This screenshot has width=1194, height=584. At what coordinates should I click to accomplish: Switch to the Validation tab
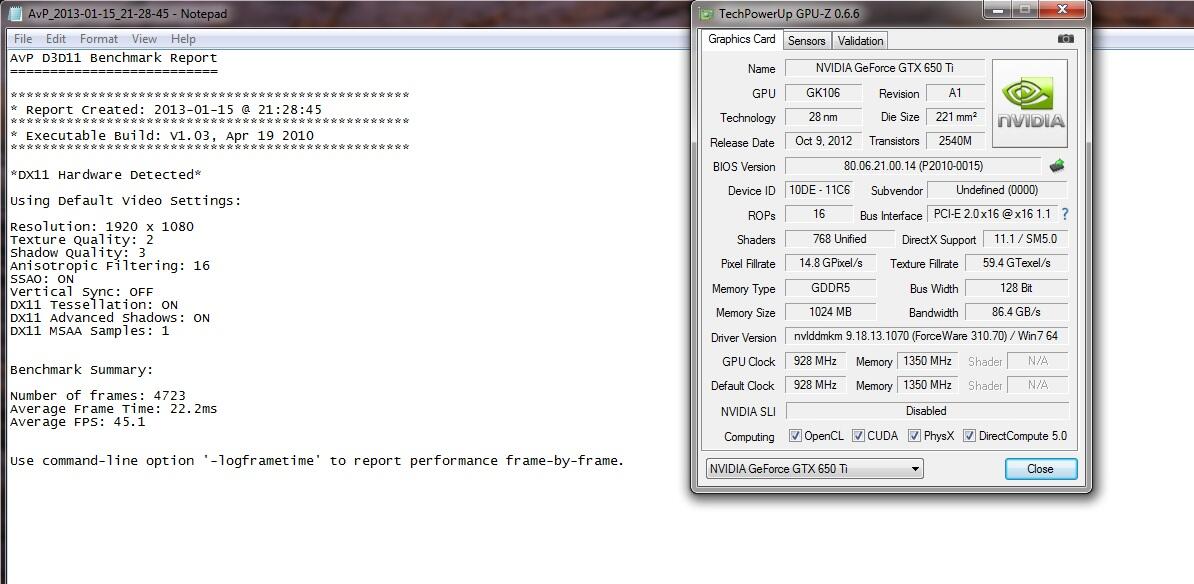(x=860, y=41)
